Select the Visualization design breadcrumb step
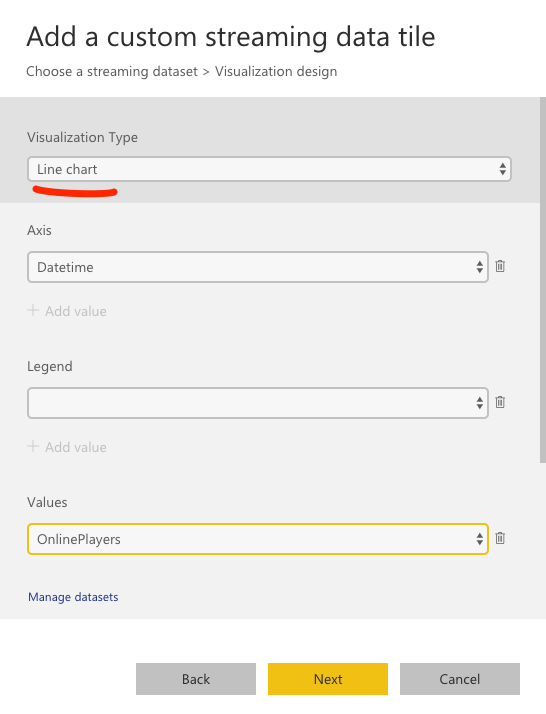This screenshot has height=714, width=546. tap(276, 71)
